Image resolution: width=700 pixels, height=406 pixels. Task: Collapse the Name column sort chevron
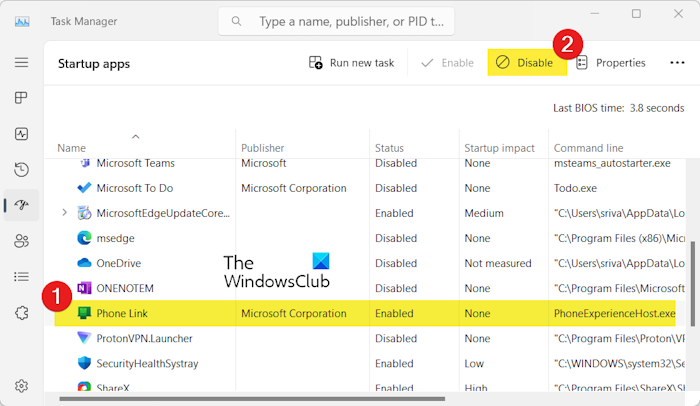(x=136, y=136)
